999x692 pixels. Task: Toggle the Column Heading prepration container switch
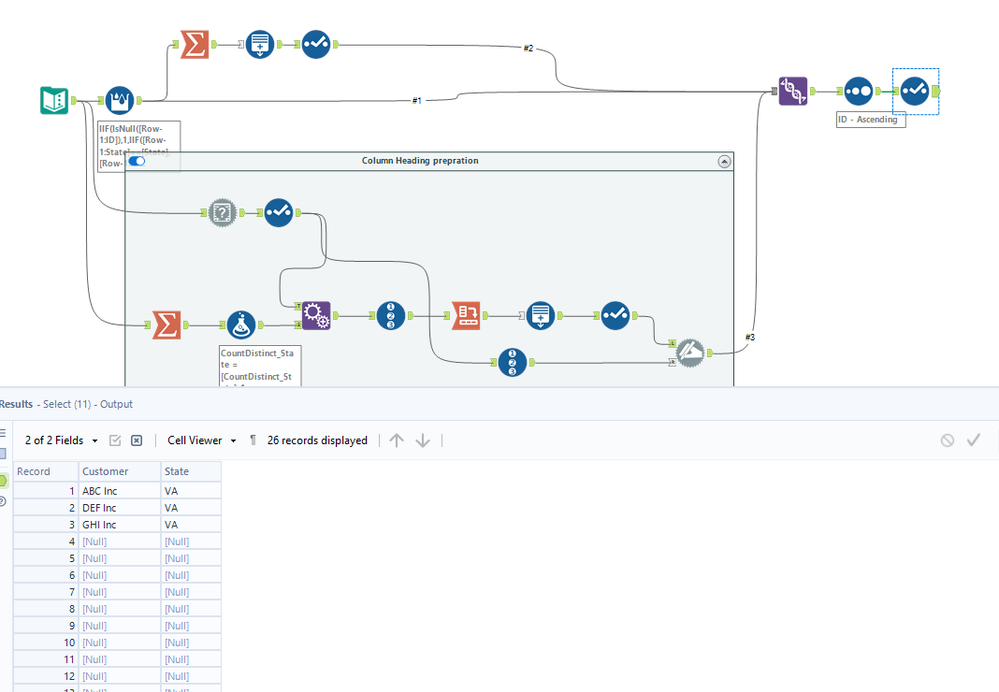point(136,161)
